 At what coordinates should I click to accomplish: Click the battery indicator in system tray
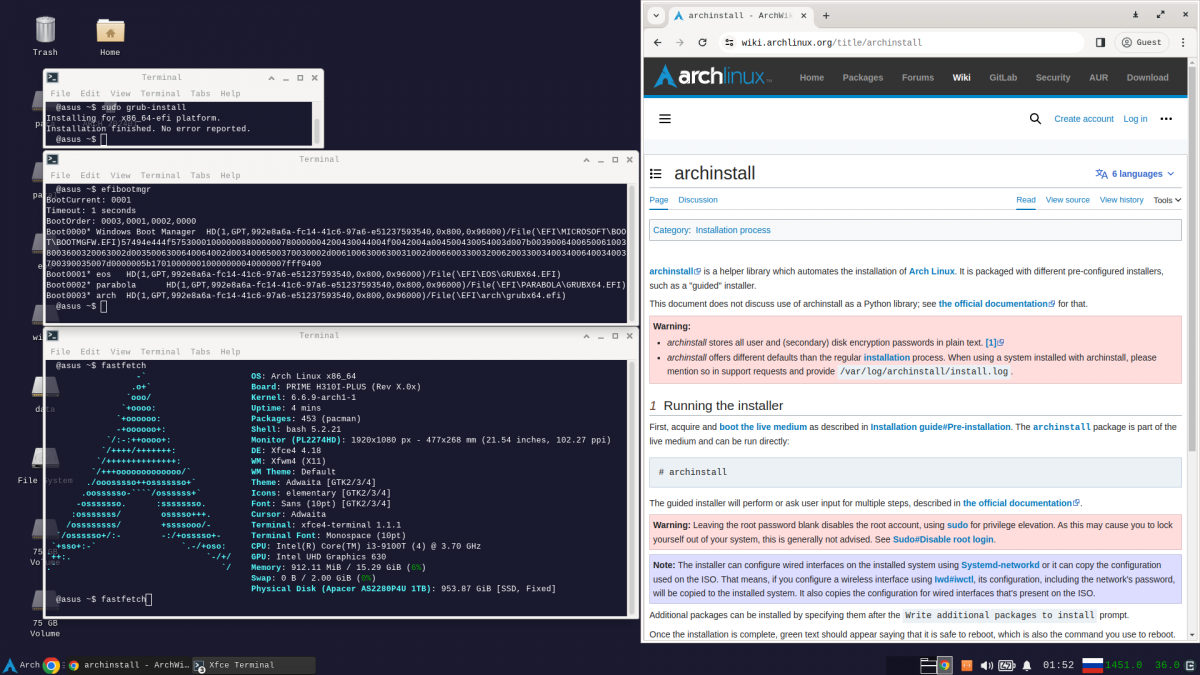[1007, 665]
